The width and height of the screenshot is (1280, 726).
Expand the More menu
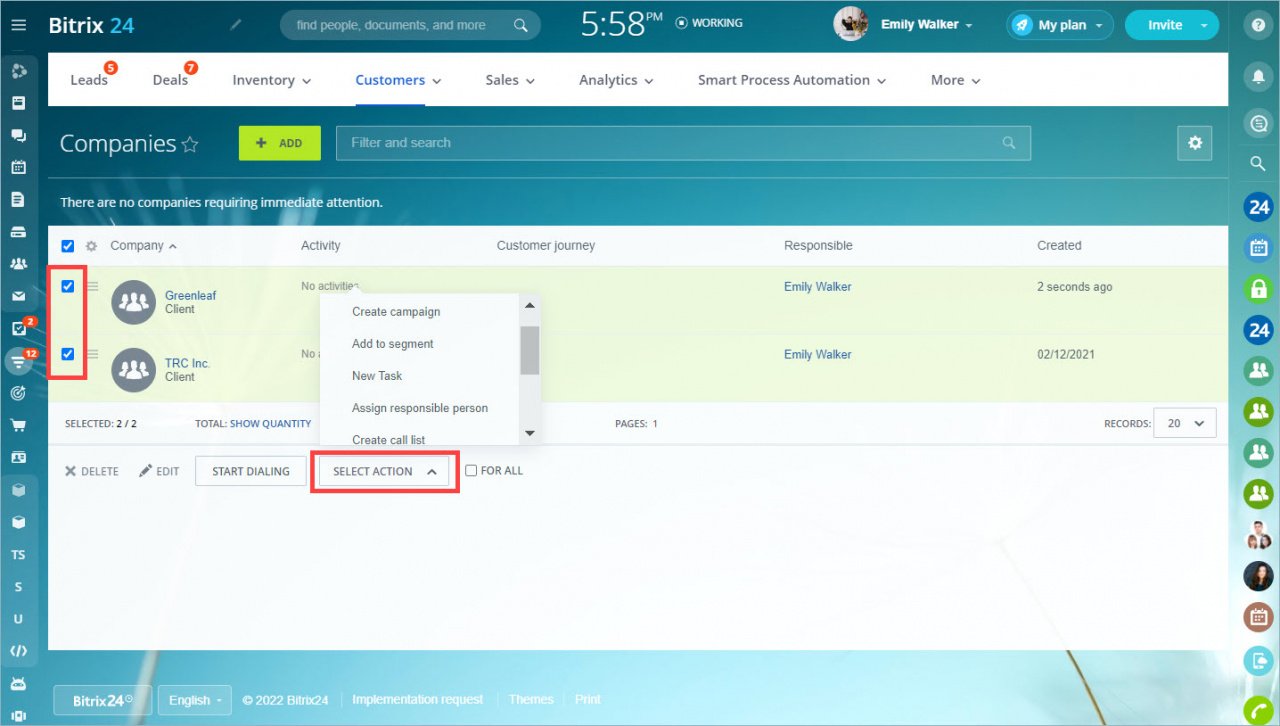click(x=955, y=80)
